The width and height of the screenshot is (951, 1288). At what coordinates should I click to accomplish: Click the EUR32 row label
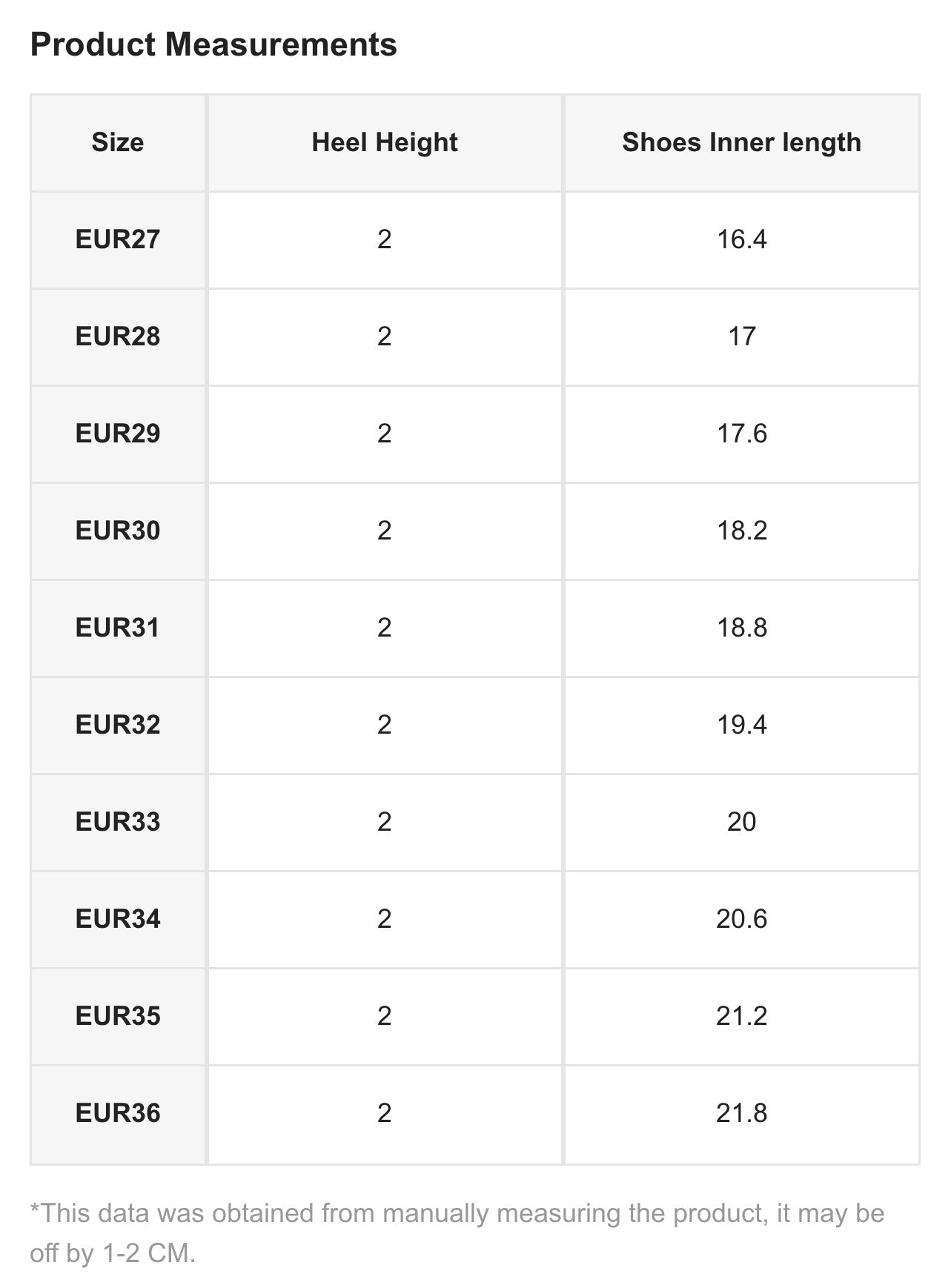click(x=118, y=725)
